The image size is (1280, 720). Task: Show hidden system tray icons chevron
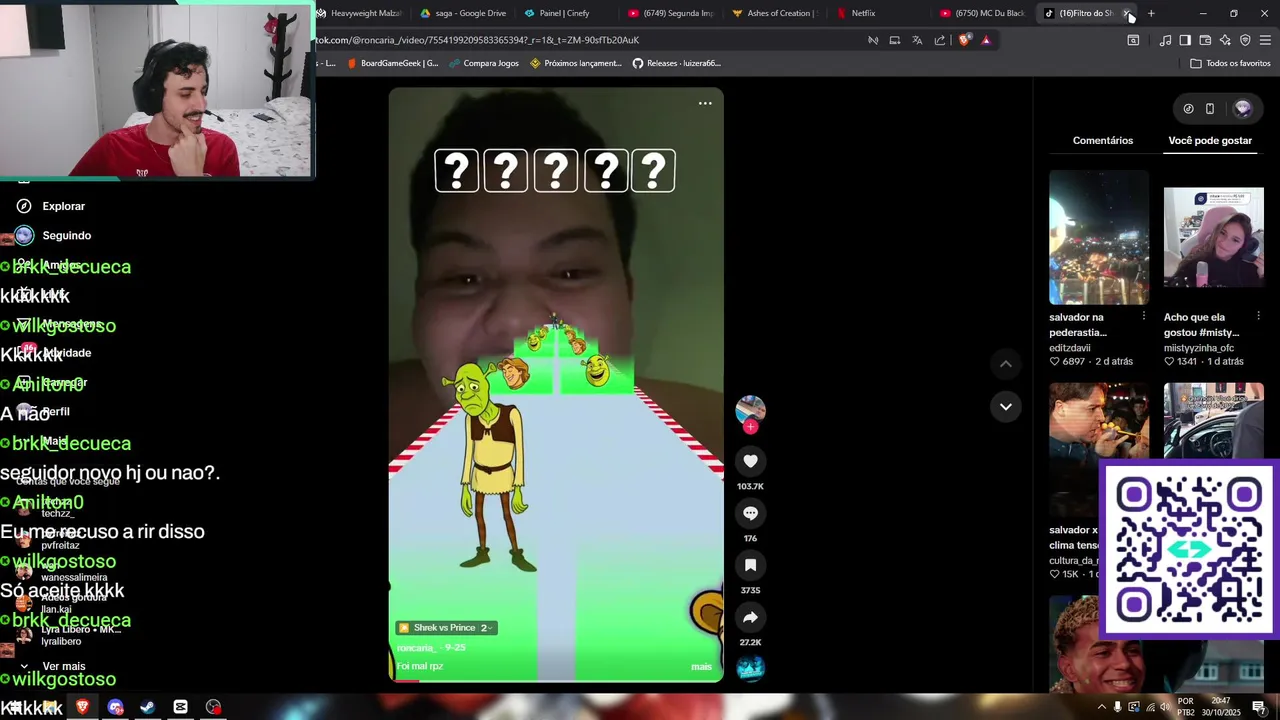[x=1101, y=707]
